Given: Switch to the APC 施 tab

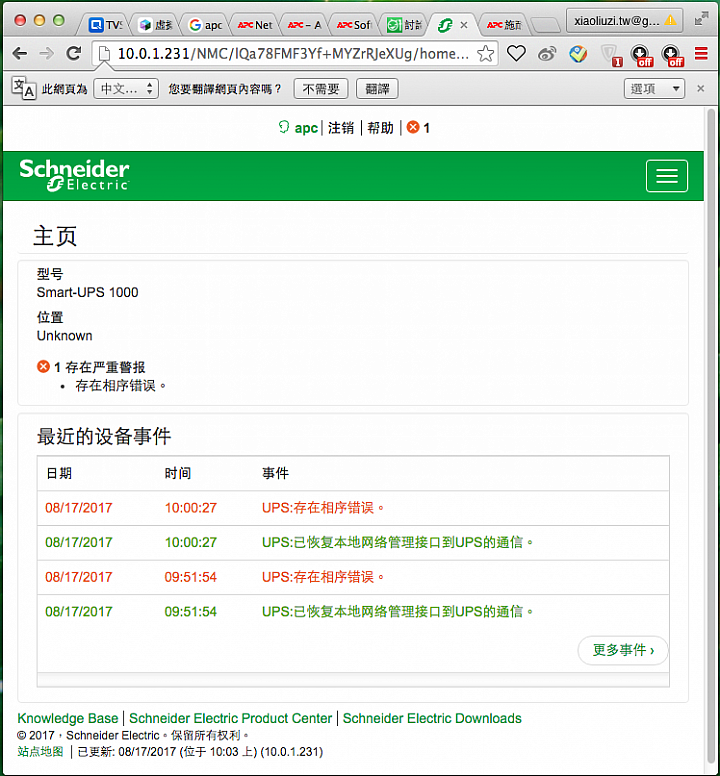Looking at the screenshot, I should 504,25.
